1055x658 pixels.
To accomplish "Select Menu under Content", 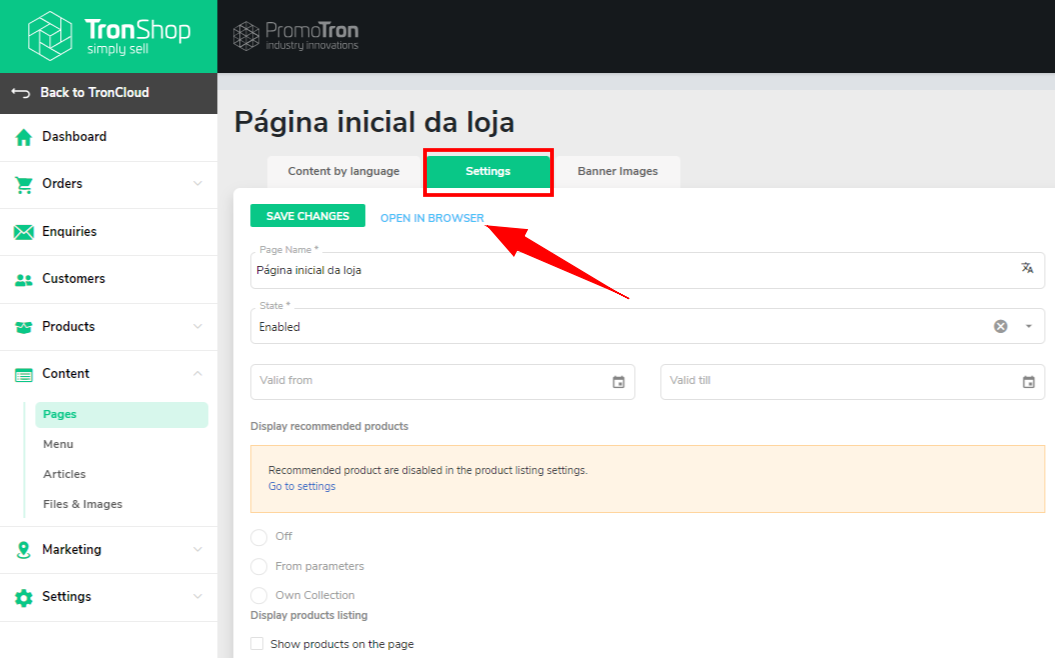I will (x=58, y=444).
